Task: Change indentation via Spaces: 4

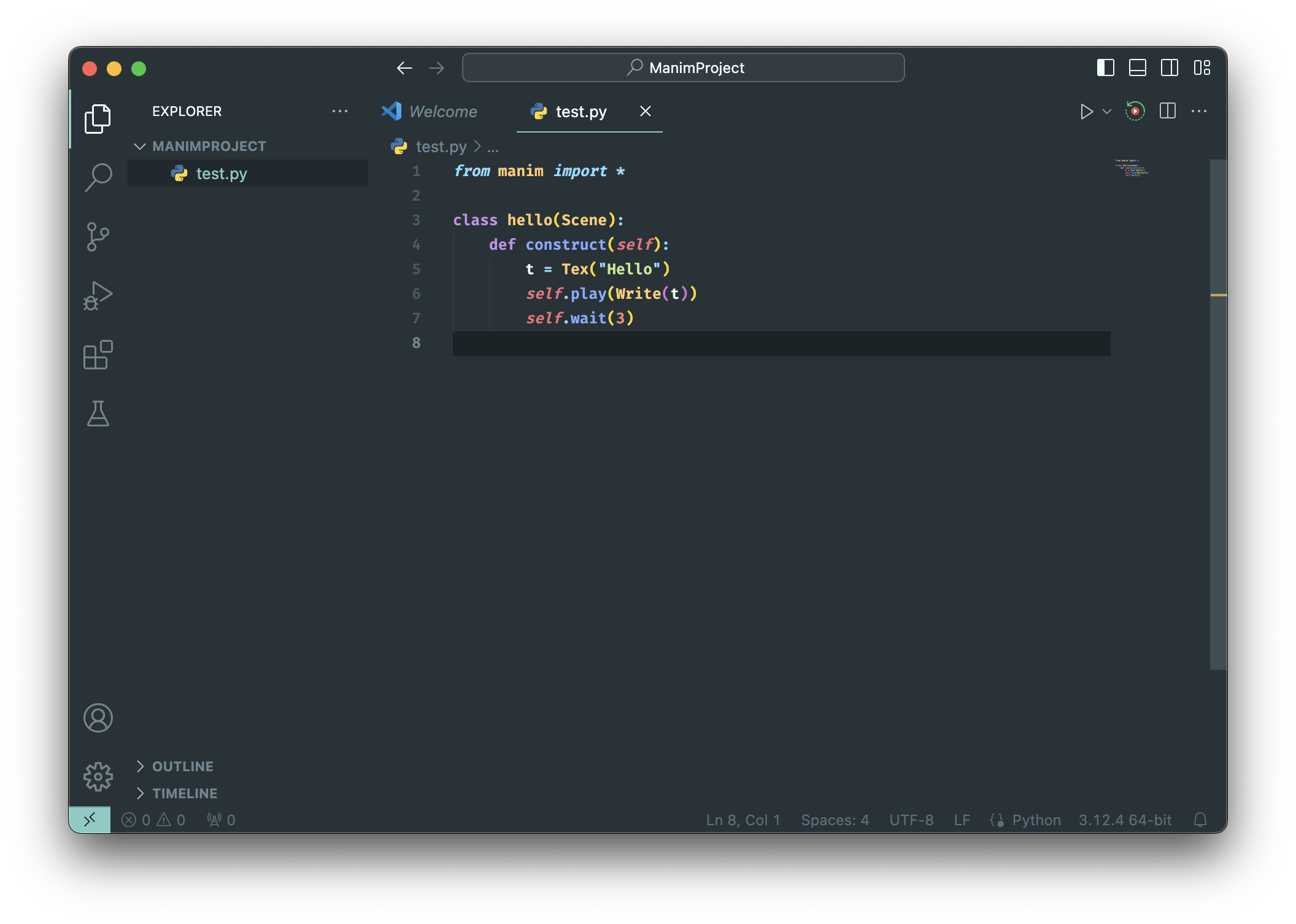Action: [835, 820]
